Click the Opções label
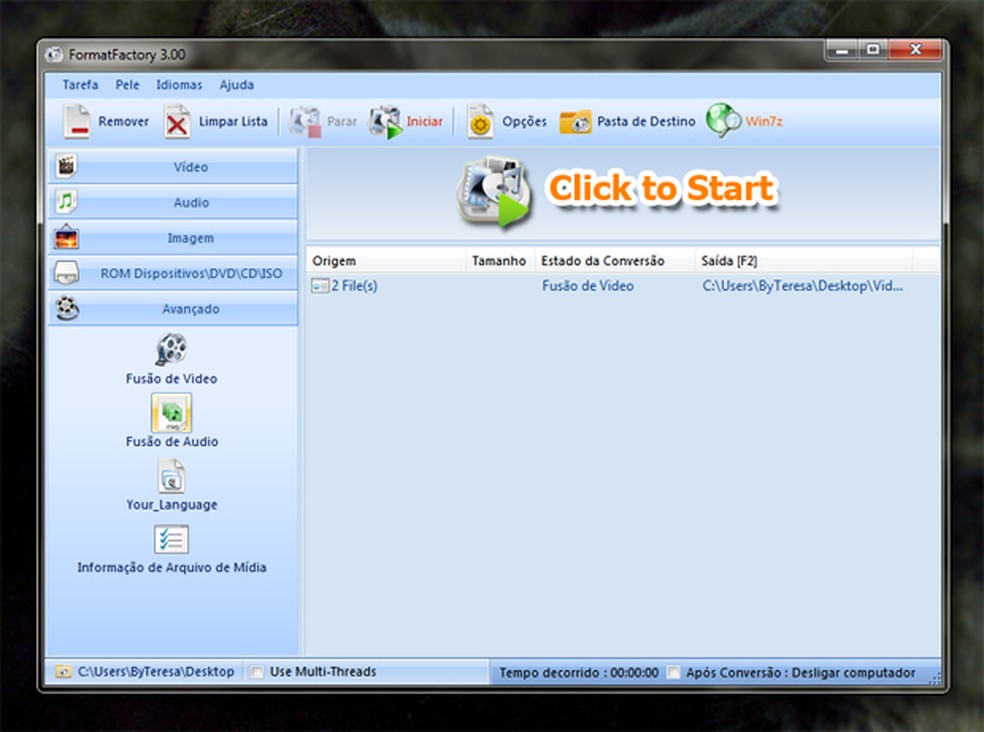This screenshot has width=984, height=732. point(524,121)
